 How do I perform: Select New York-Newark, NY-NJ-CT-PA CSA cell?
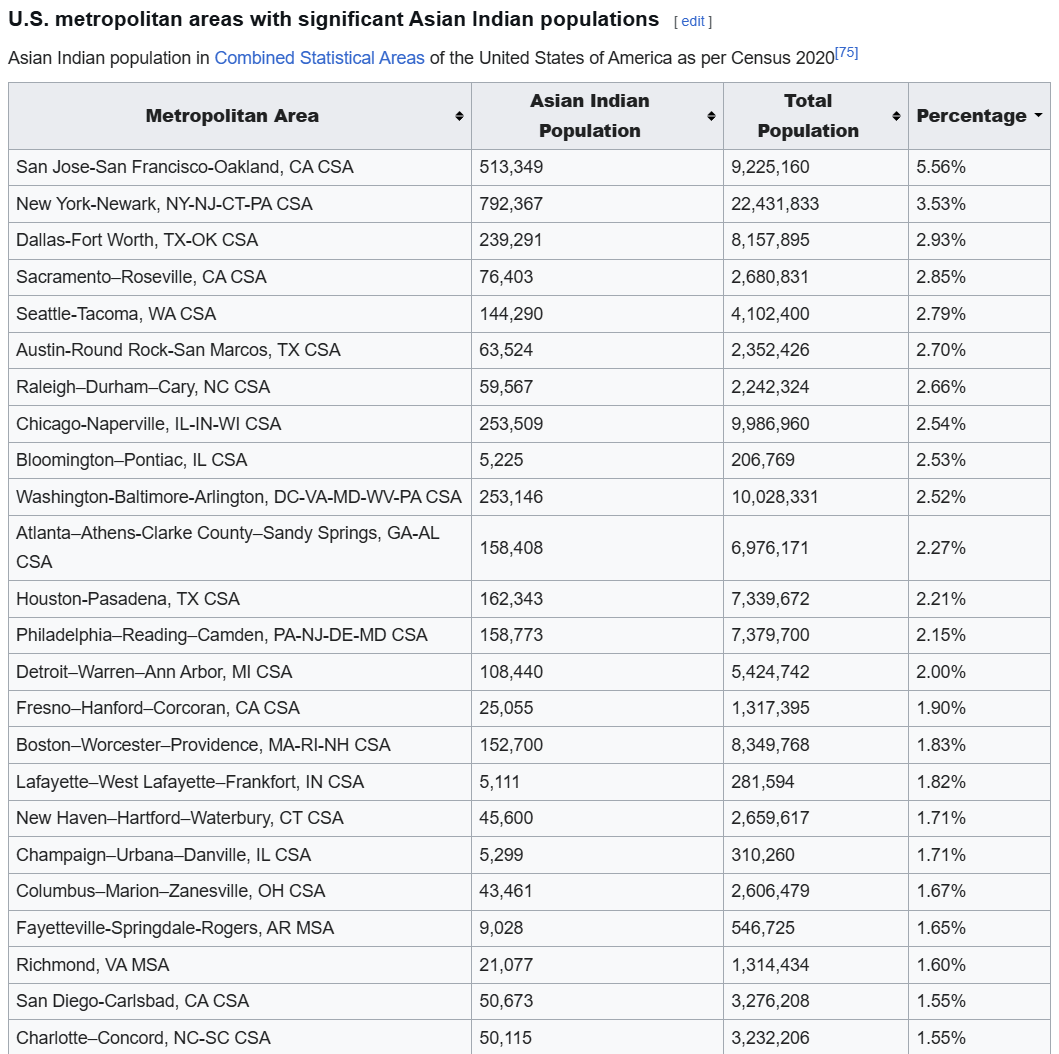[x=240, y=204]
